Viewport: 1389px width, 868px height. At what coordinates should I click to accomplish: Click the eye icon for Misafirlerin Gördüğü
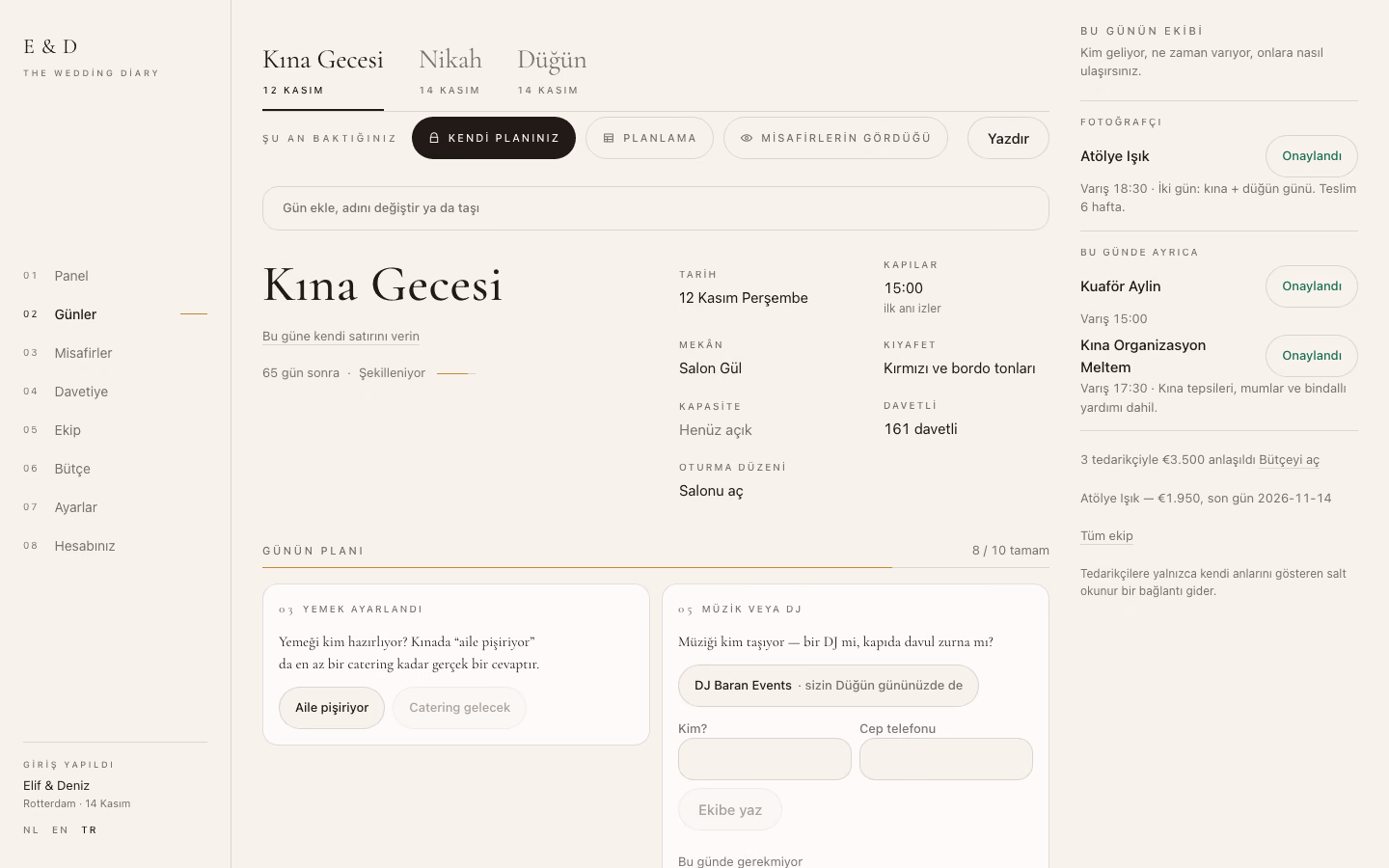pyautogui.click(x=747, y=138)
